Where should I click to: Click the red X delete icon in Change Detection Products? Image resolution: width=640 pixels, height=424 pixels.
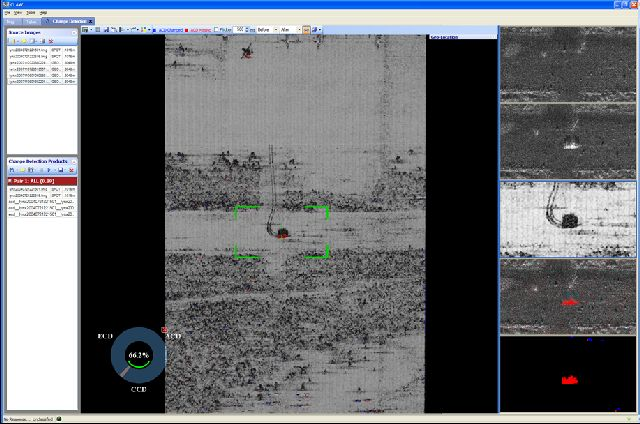click(x=71, y=170)
